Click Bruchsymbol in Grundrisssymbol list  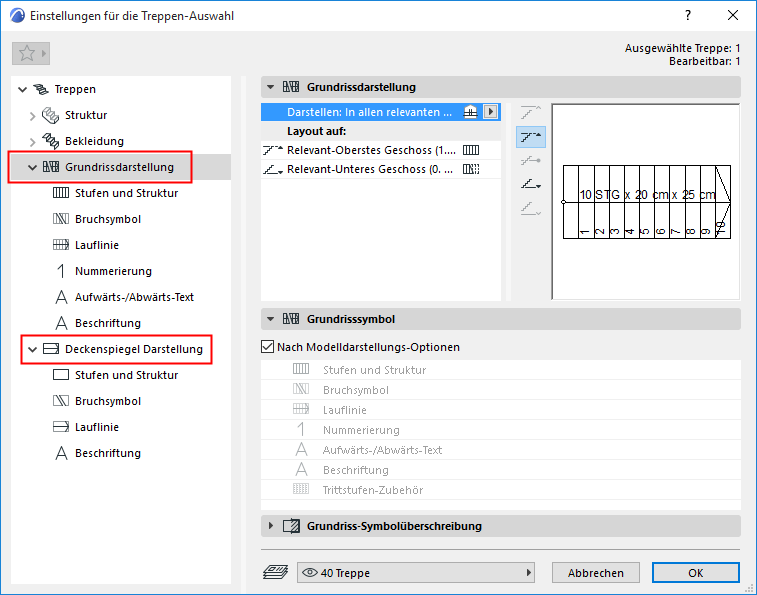pyautogui.click(x=501, y=390)
